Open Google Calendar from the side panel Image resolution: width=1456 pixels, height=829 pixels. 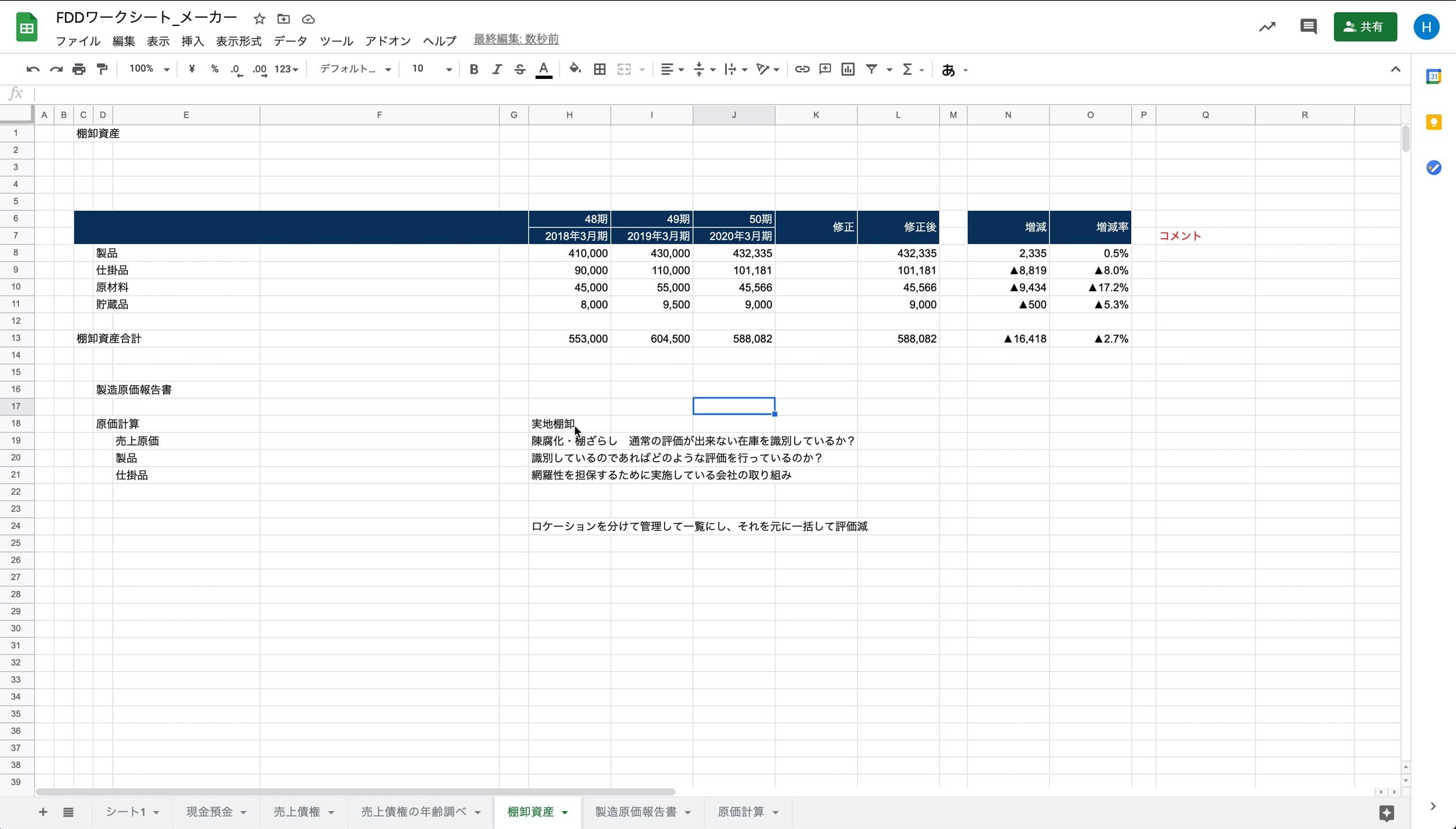[x=1434, y=76]
